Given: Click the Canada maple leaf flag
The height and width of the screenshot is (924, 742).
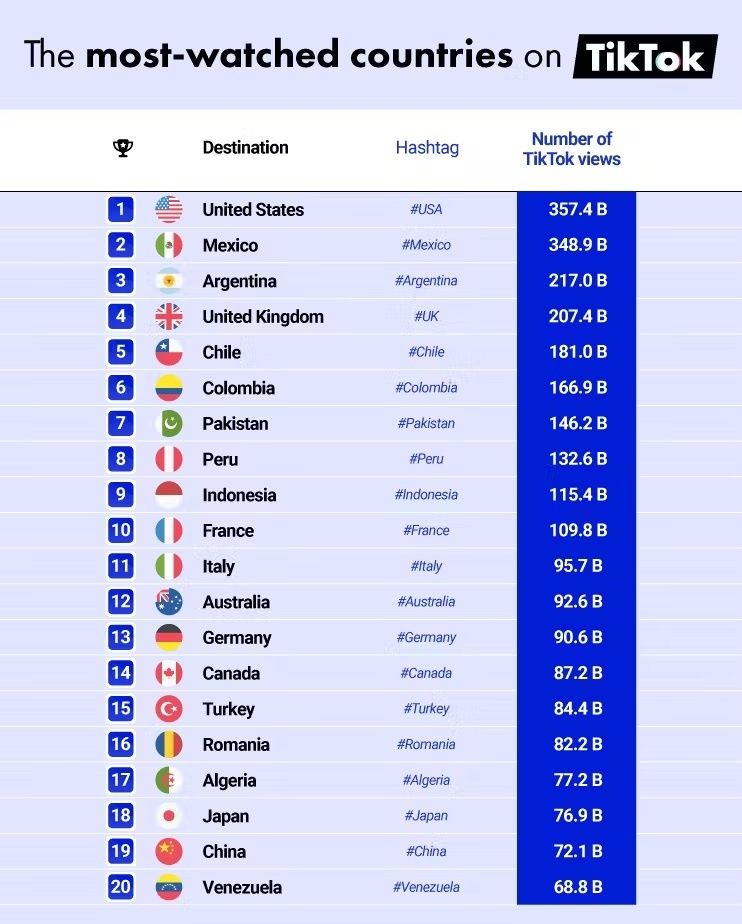Looking at the screenshot, I should point(169,673).
